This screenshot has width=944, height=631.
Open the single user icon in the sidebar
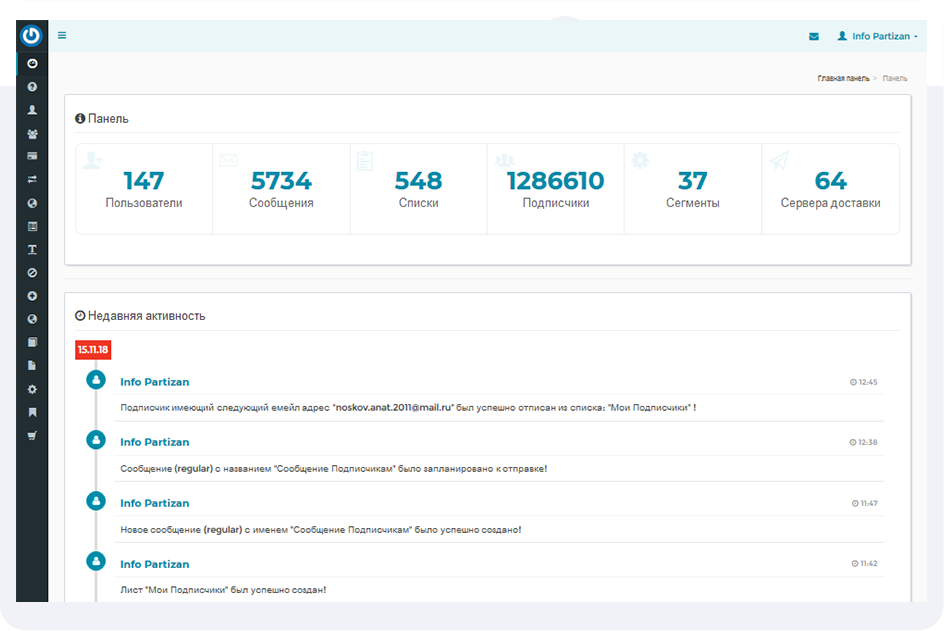pos(32,110)
